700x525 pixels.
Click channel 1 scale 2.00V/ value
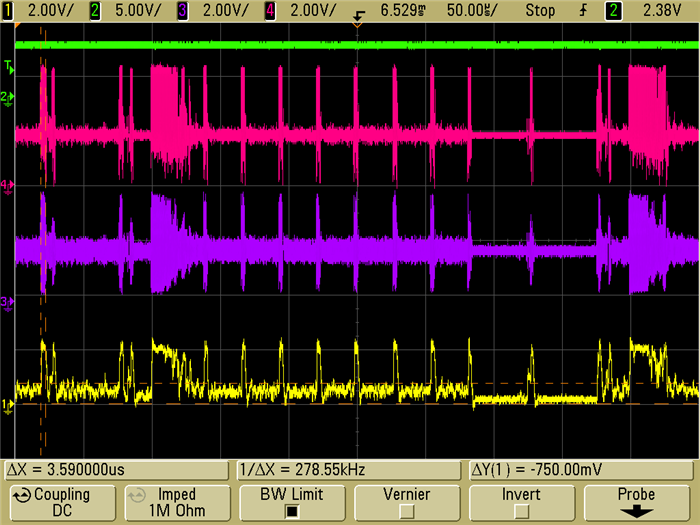click(x=50, y=10)
